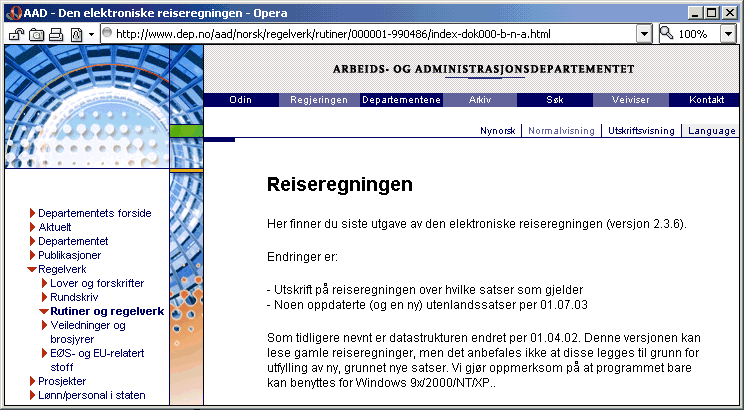Screen dimensions: 744x410
Task: Open the small arrow beside the document icon
Action: (x=91, y=35)
